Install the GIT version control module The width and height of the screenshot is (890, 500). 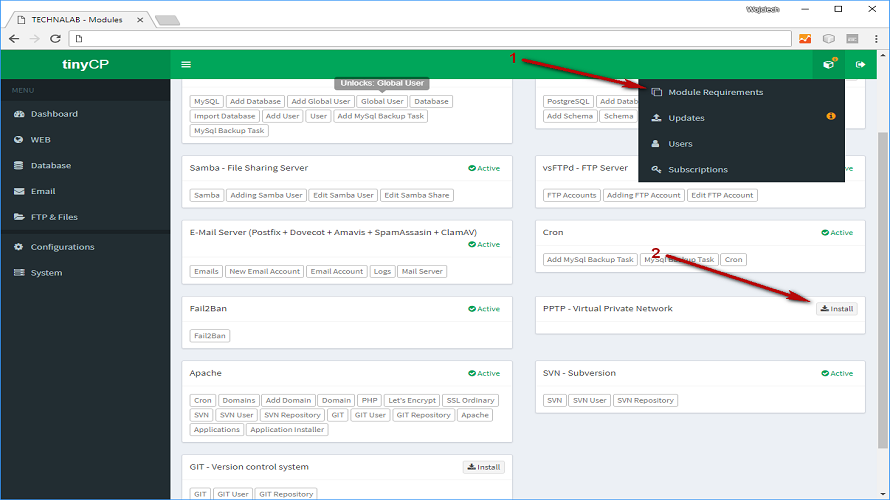(484, 467)
